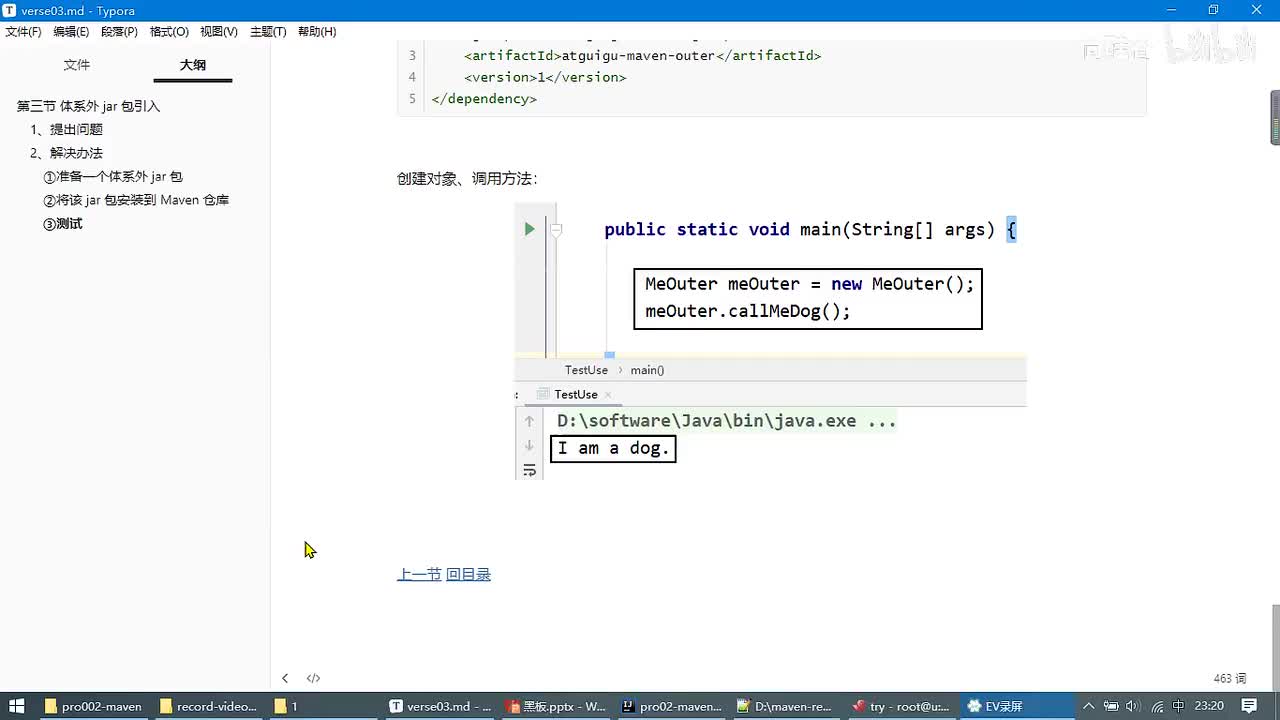Switch to verse03.md Typora taskbar button
The image size is (1280, 720).
coord(440,706)
